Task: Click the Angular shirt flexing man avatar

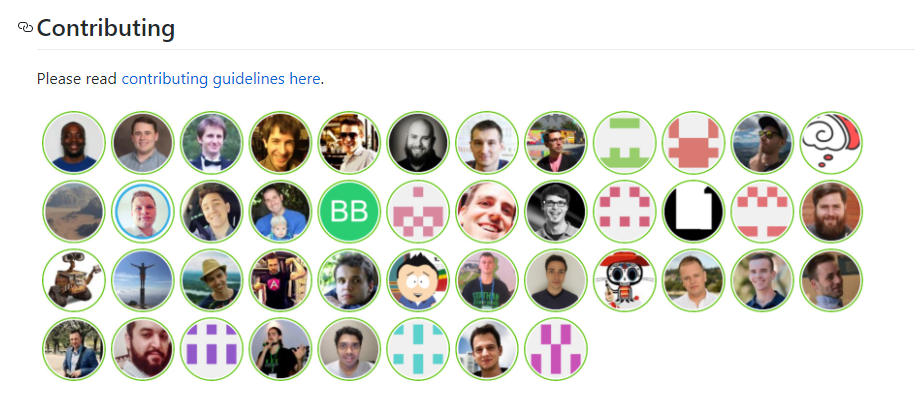Action: (x=280, y=280)
